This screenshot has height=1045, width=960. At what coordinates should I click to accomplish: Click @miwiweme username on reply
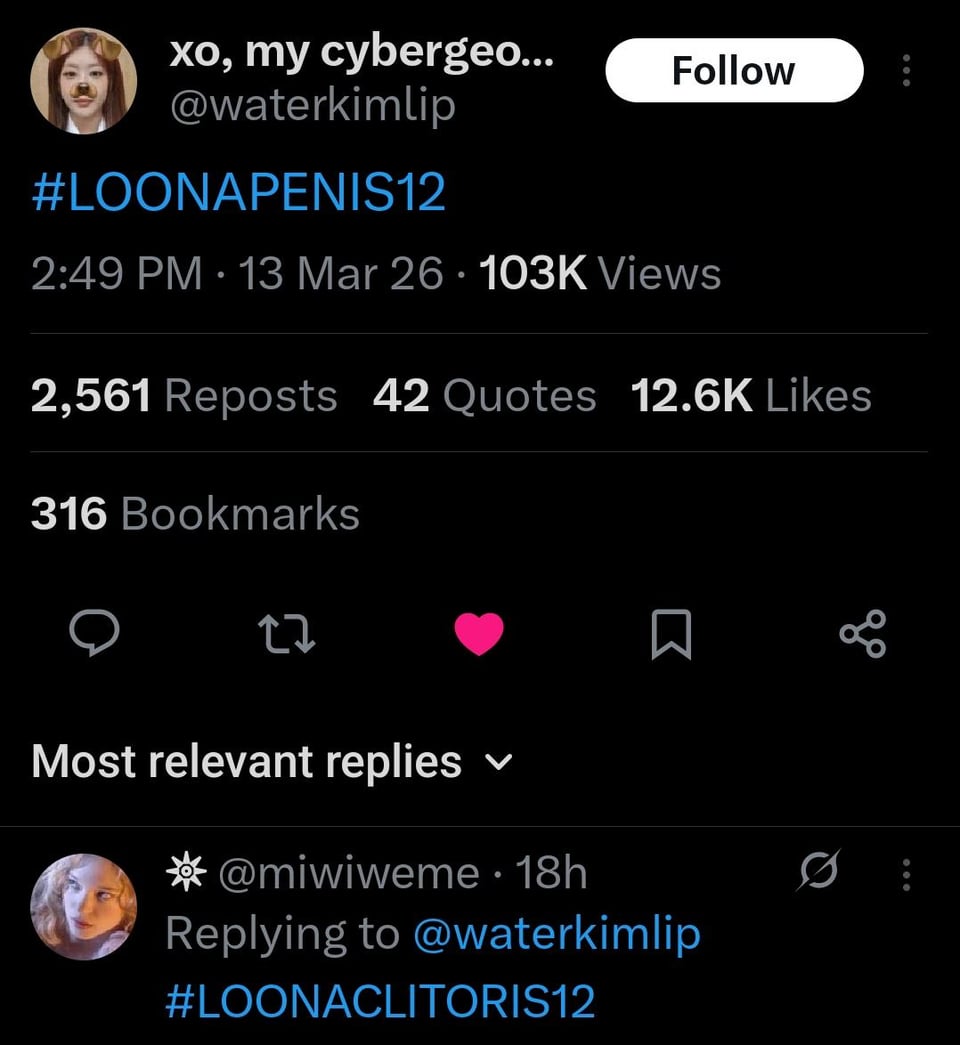coord(347,874)
